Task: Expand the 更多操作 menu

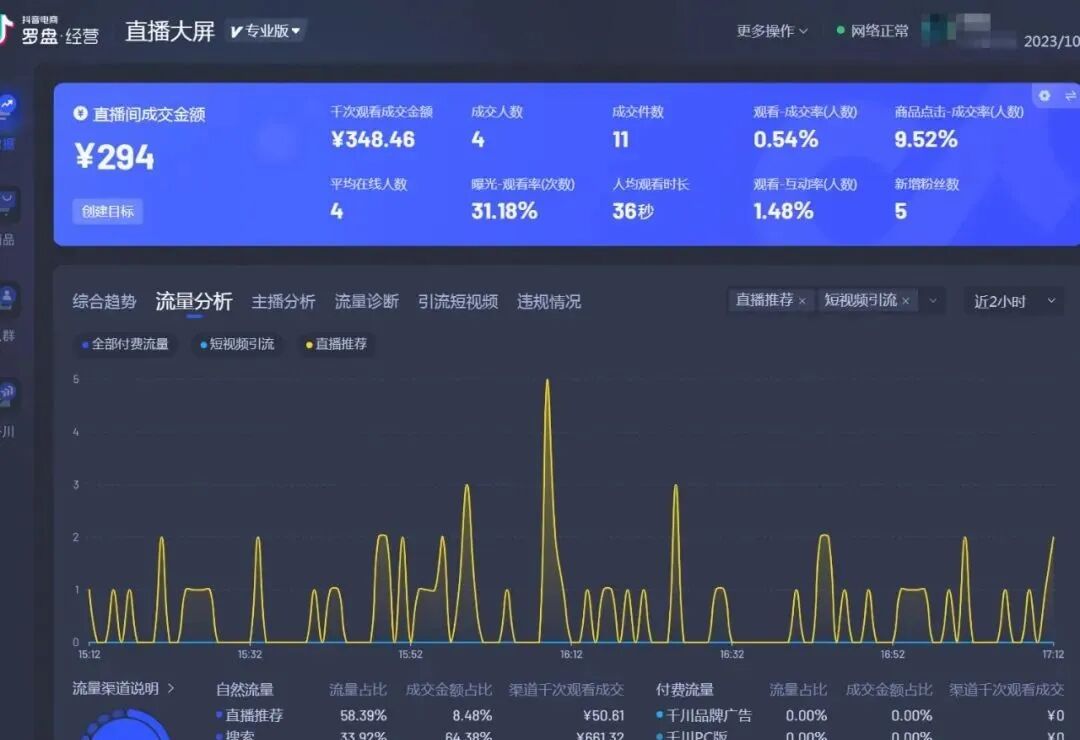Action: [x=771, y=31]
